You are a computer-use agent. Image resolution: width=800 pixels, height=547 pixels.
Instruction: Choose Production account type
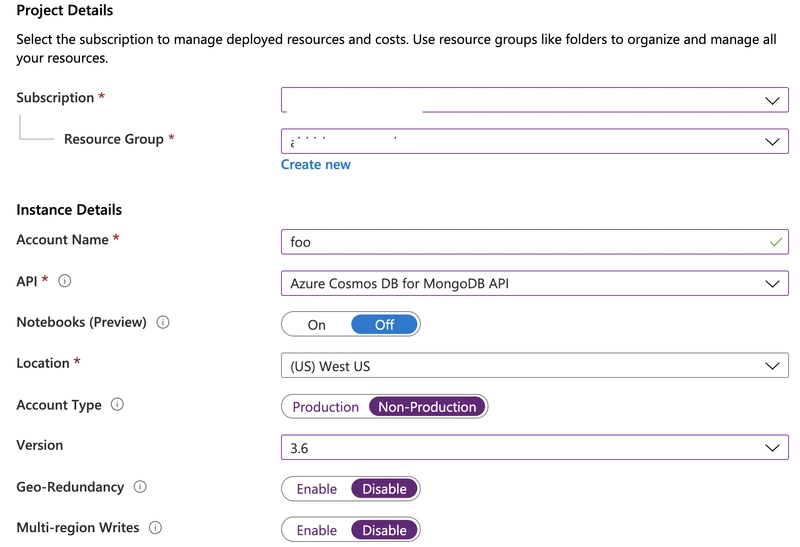pyautogui.click(x=326, y=407)
